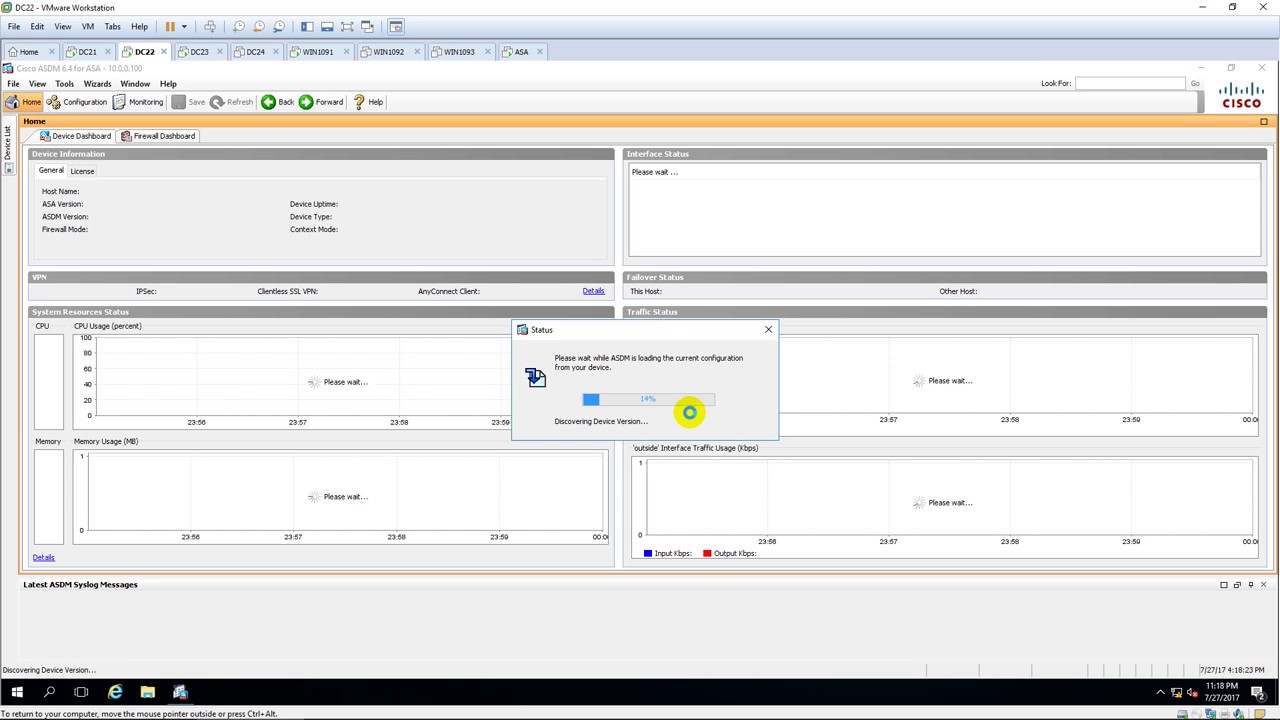Click the Go button beside Look For
The height and width of the screenshot is (720, 1280).
[x=1195, y=84]
